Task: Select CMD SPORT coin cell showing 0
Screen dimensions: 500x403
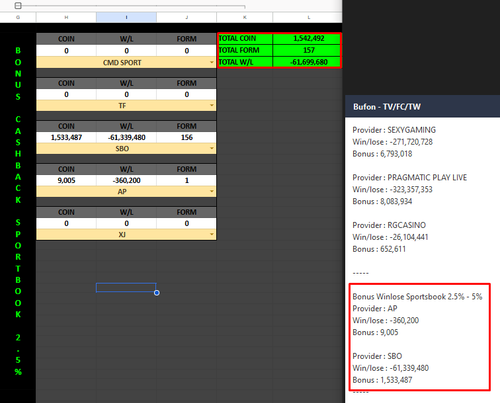Action: coord(66,51)
